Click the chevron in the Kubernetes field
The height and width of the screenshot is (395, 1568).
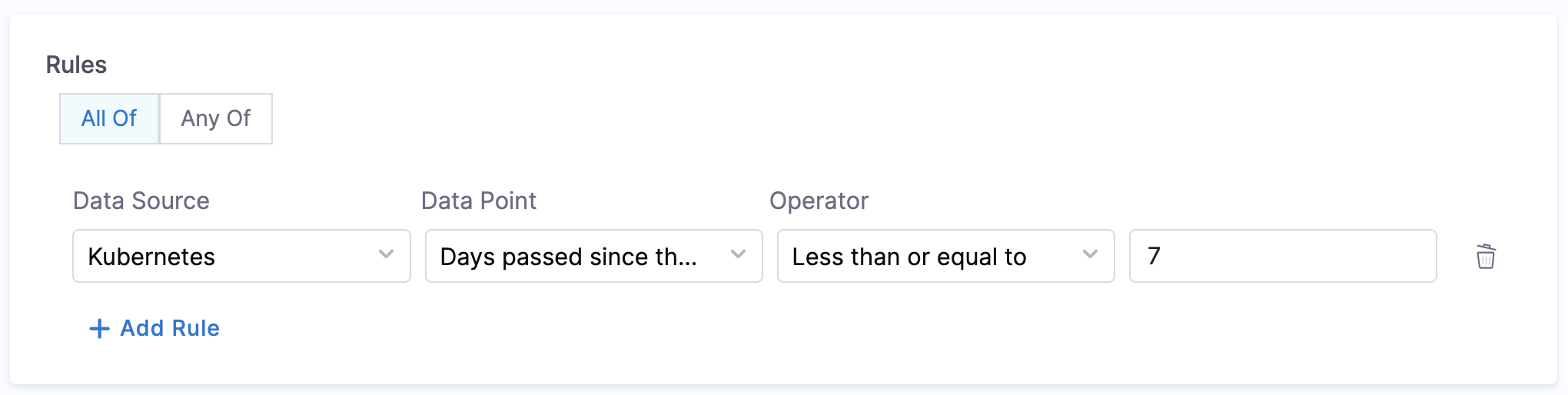pyautogui.click(x=386, y=255)
